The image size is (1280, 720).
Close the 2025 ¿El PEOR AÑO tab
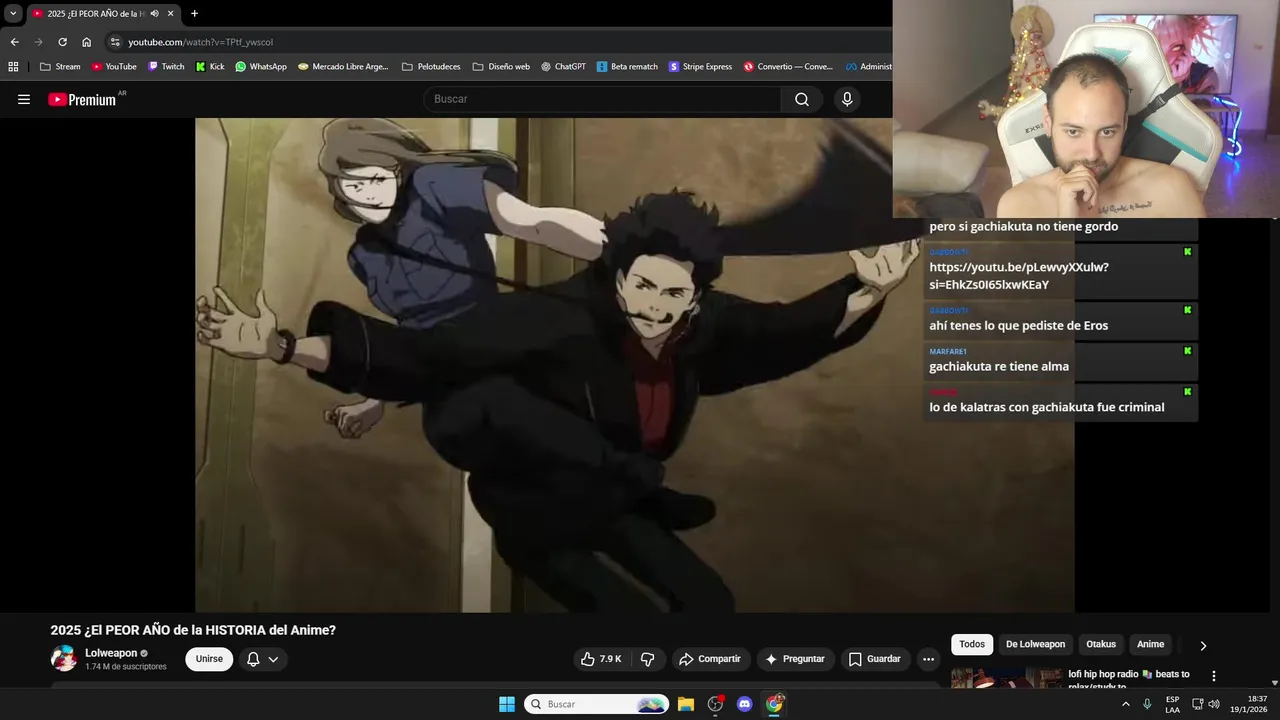click(170, 13)
